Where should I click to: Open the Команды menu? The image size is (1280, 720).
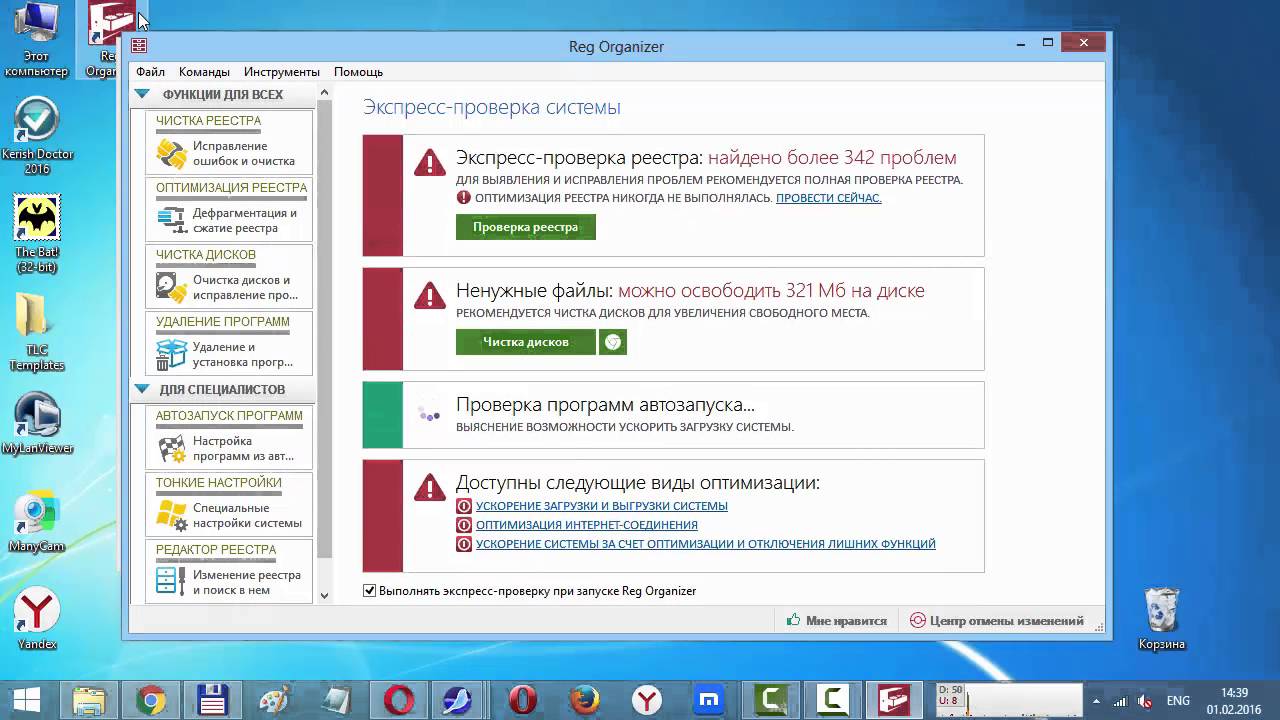(x=204, y=72)
